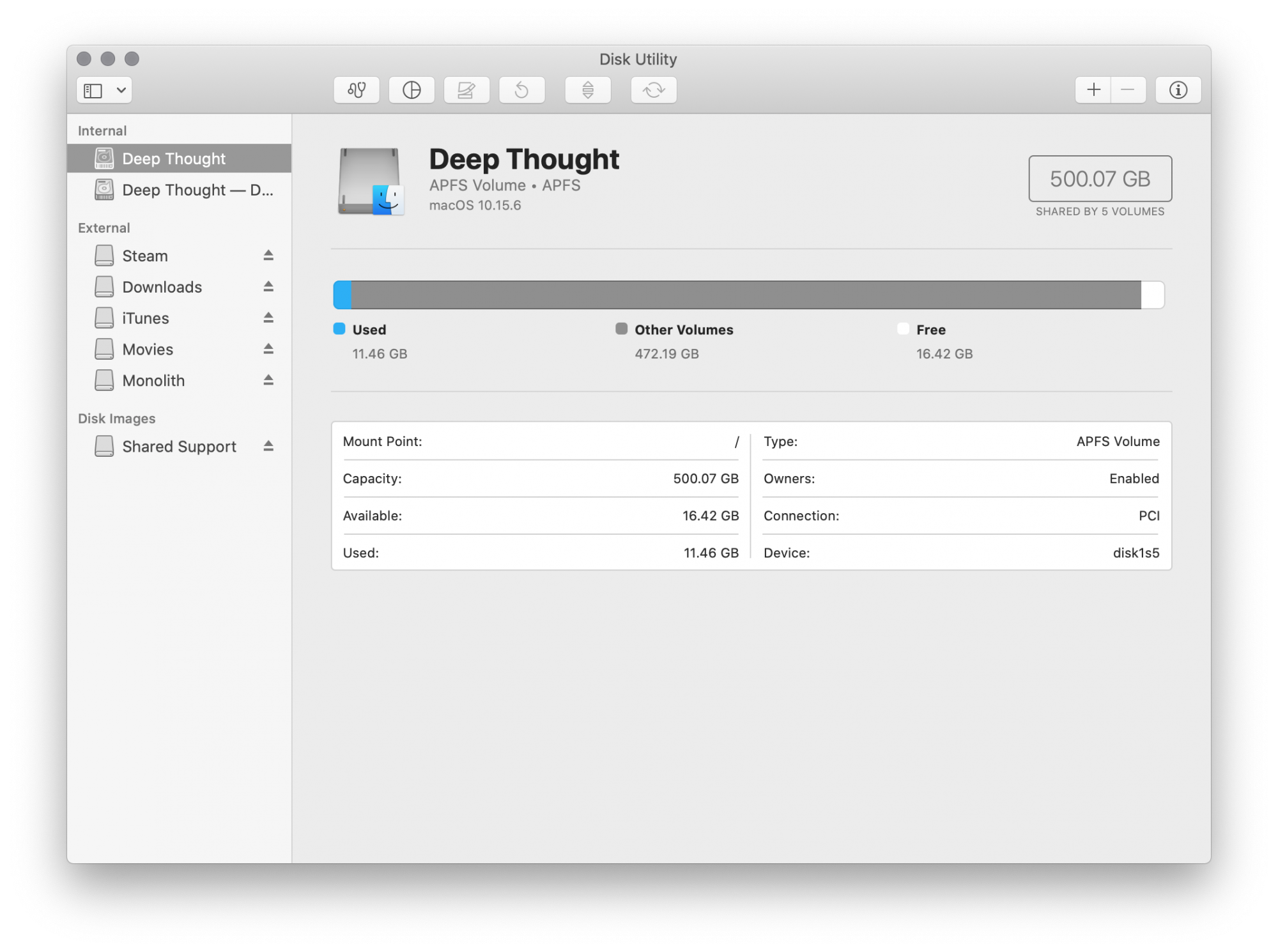Click the Deep Thought volume title

tap(524, 159)
